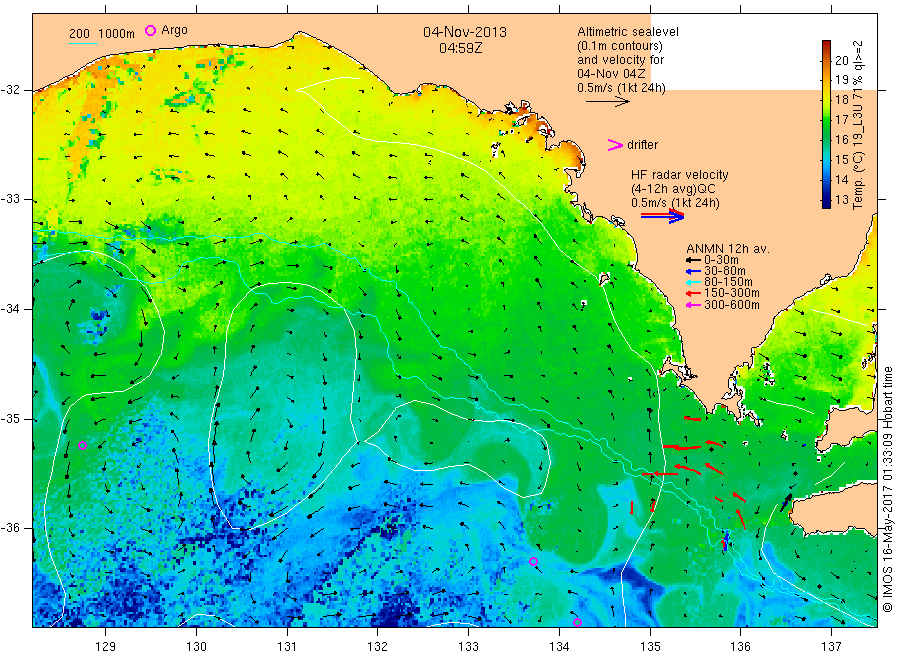The width and height of the screenshot is (900, 660).
Task: Click the '-35' latitude axis label
Action: 10,418
